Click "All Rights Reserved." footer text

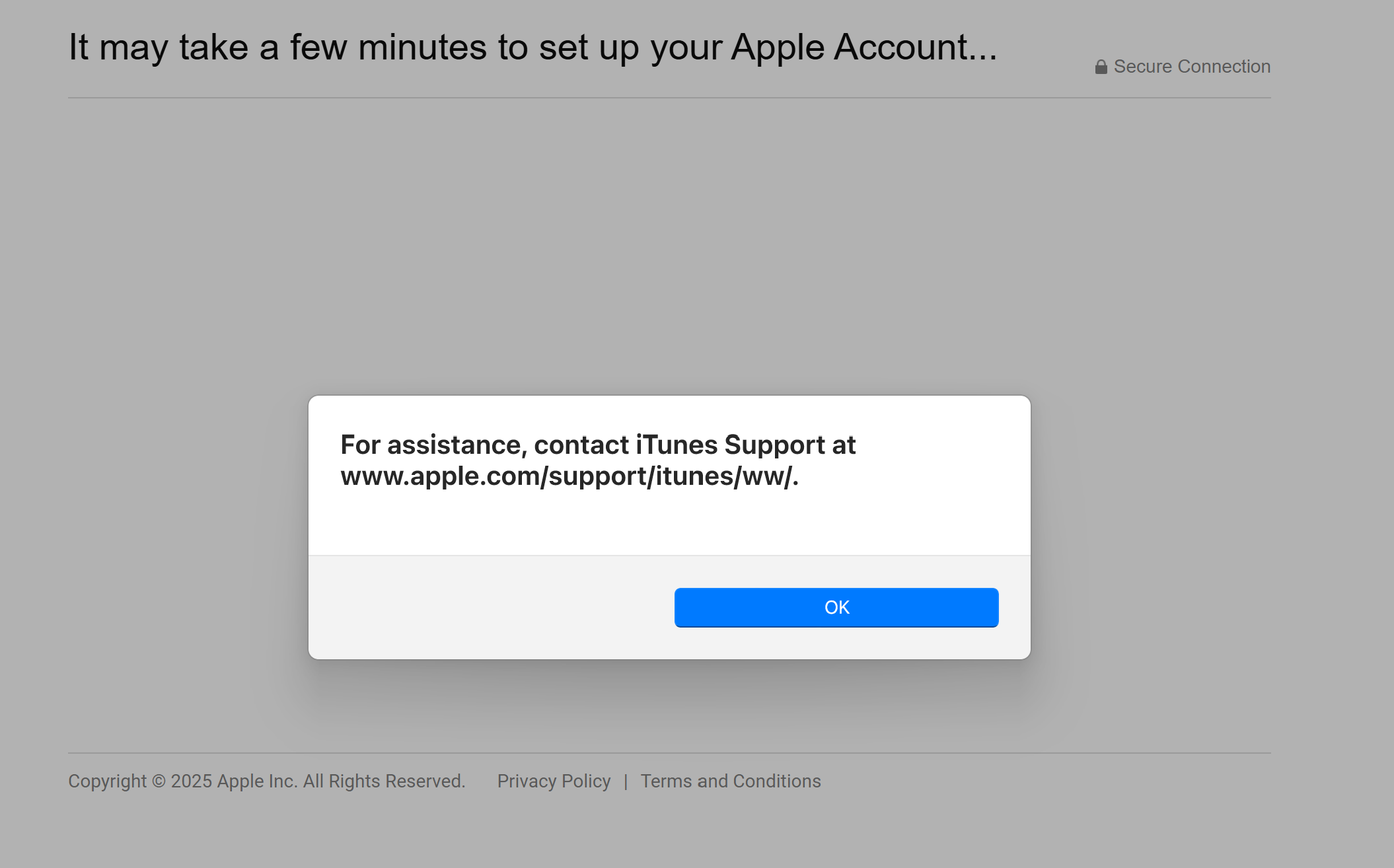pos(384,781)
